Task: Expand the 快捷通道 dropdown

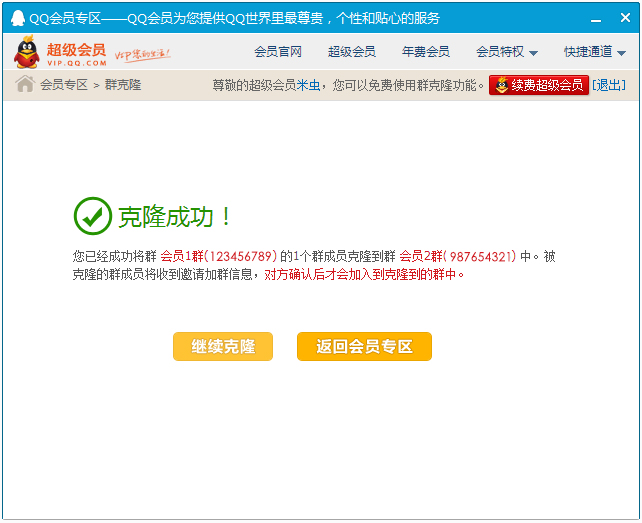Action: pyautogui.click(x=595, y=52)
